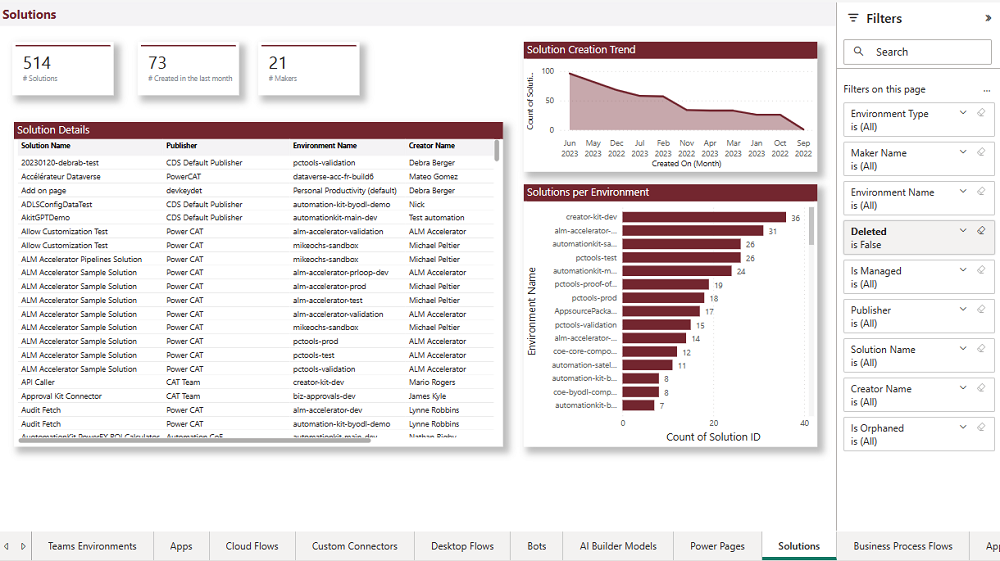The image size is (1000, 561).
Task: Expand the Is Managed filter card
Action: 963,270
